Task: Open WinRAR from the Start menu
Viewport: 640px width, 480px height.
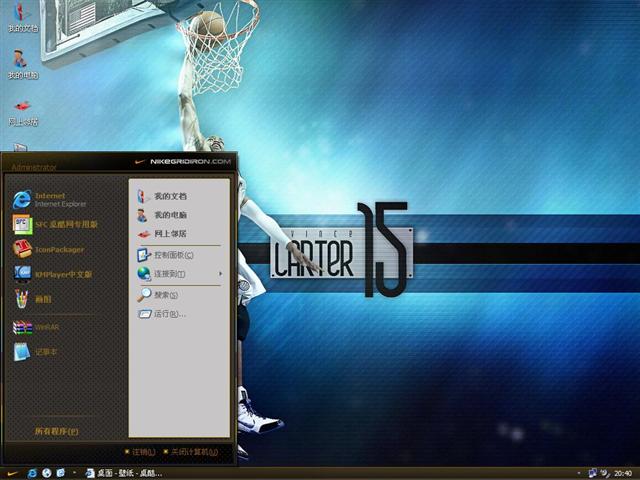Action: (x=36, y=327)
